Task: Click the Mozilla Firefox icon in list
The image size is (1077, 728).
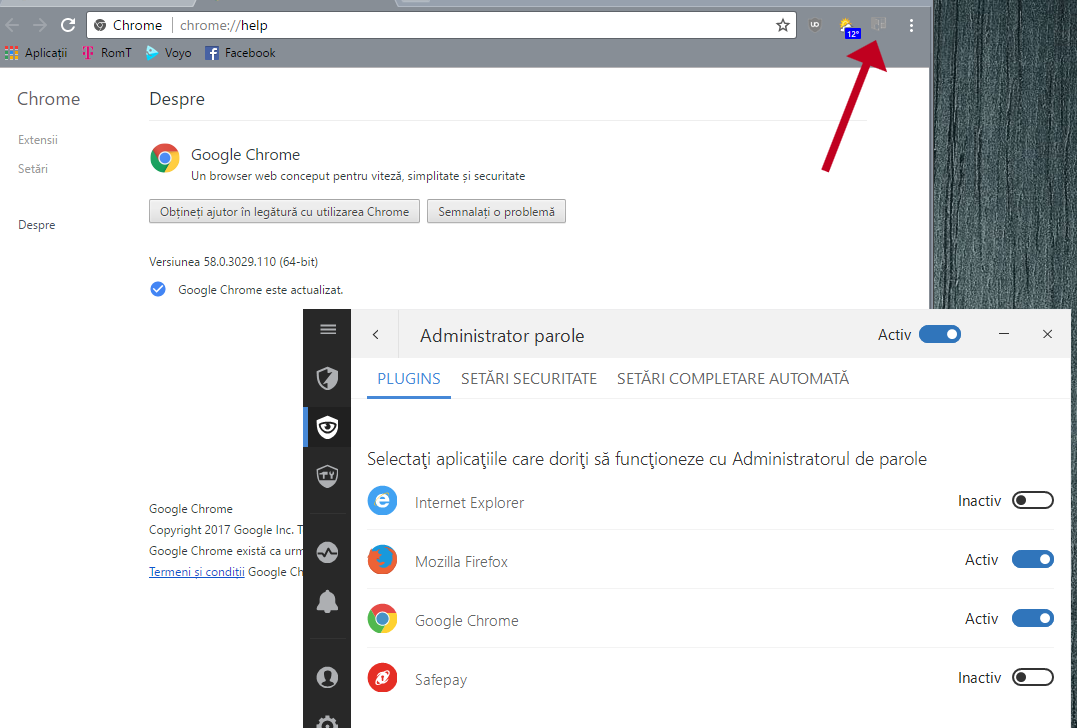Action: (x=383, y=560)
